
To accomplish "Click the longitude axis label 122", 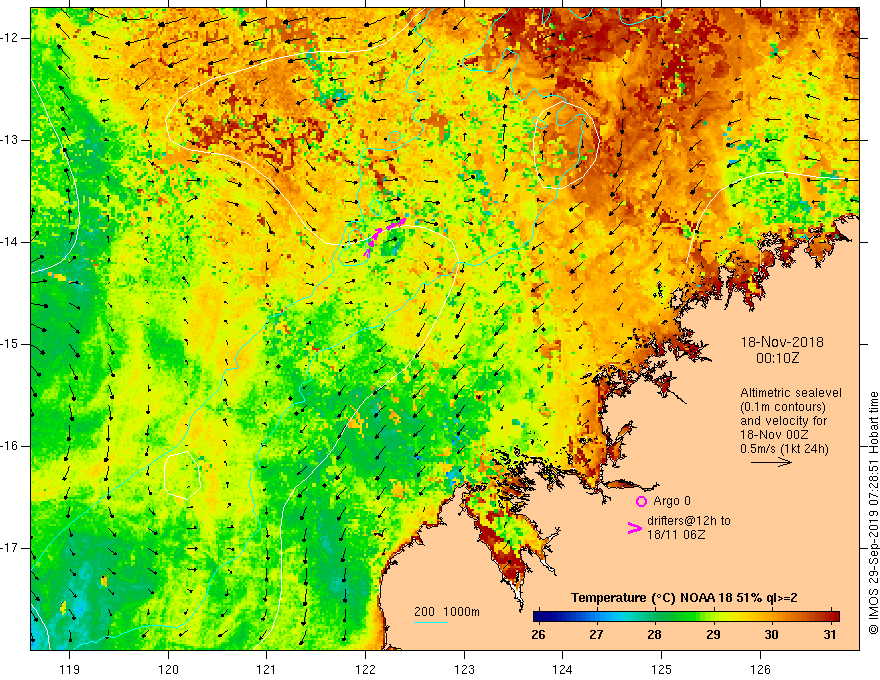I will (365, 669).
